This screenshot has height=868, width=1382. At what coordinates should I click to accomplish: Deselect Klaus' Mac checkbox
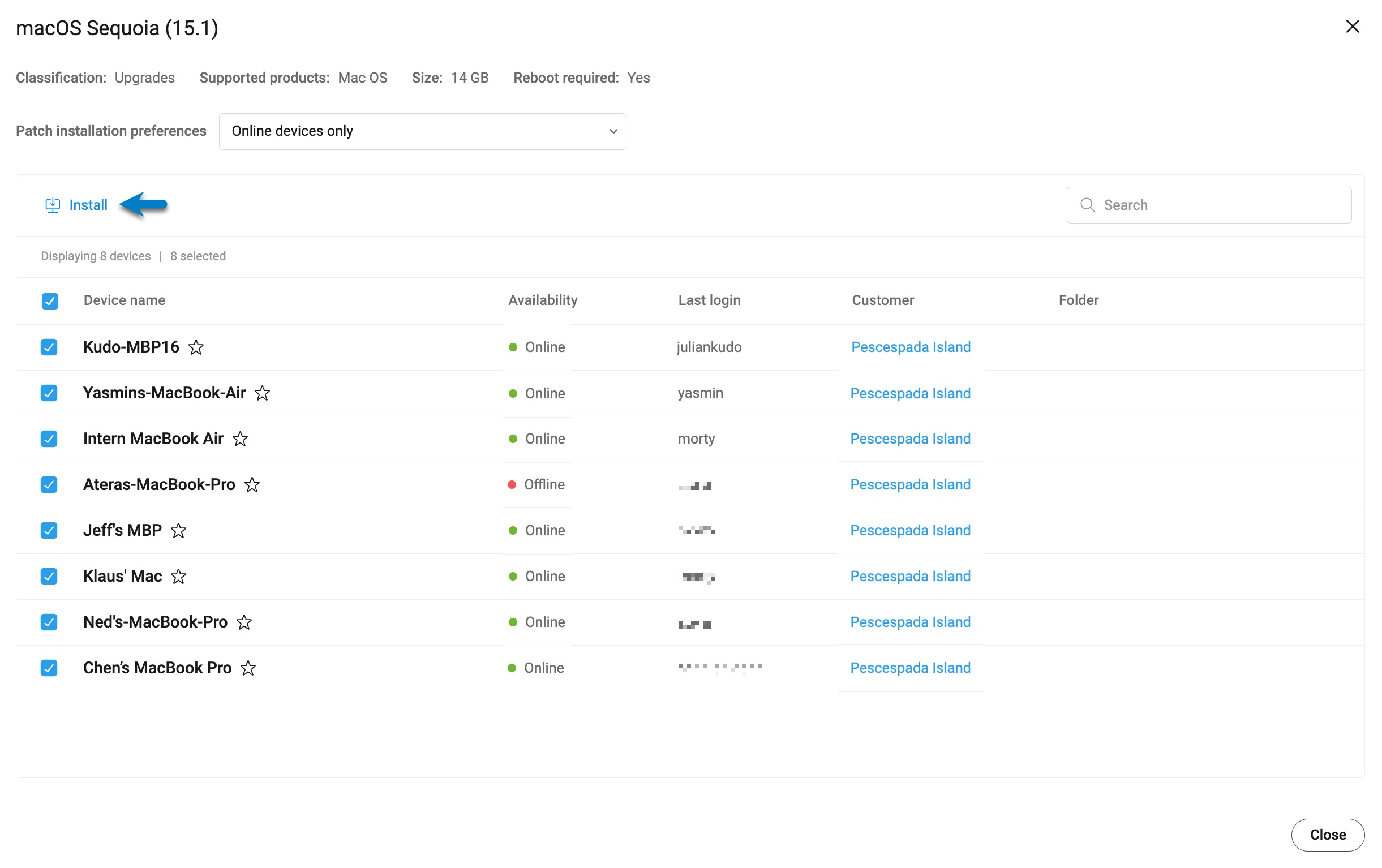(x=49, y=577)
